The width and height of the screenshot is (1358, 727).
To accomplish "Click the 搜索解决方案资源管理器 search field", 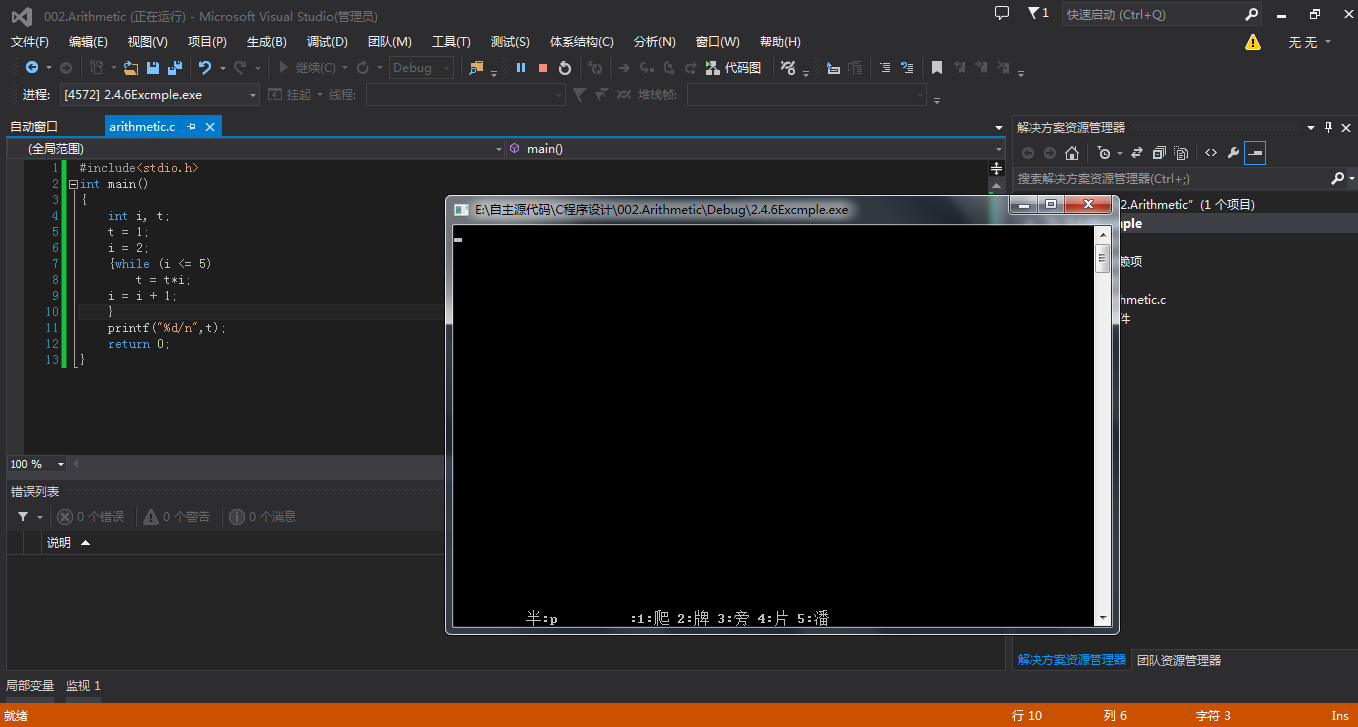I will pyautogui.click(x=1170, y=178).
